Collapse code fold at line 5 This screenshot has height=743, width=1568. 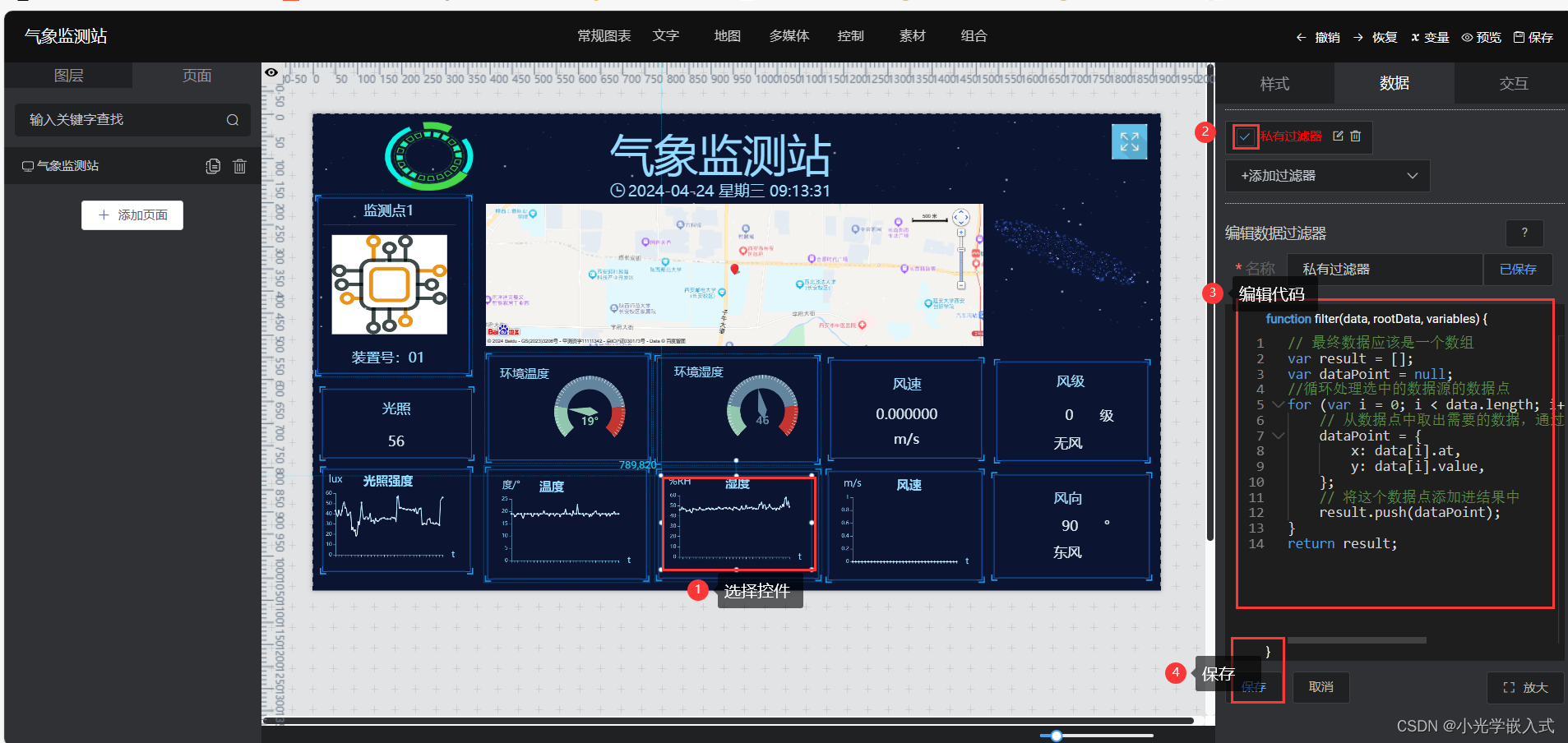[1278, 404]
